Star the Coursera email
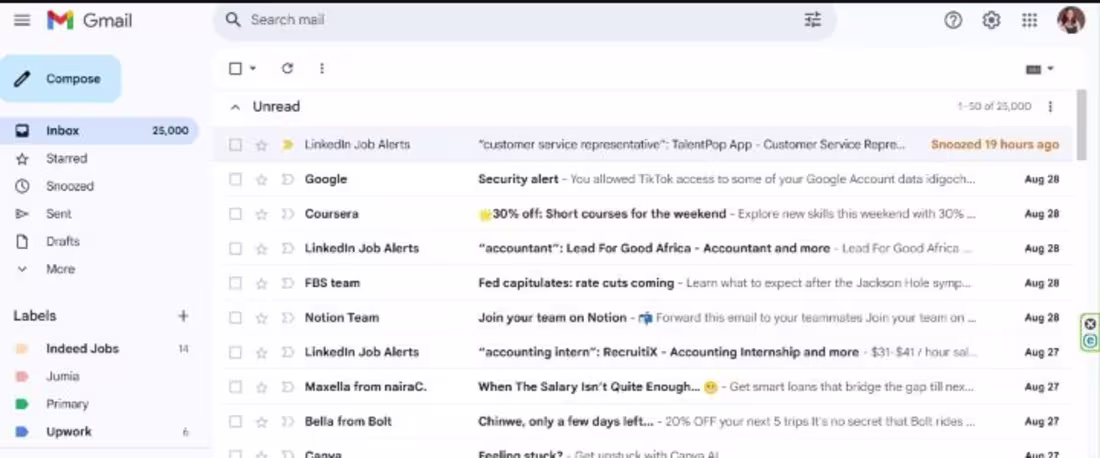 coord(262,214)
